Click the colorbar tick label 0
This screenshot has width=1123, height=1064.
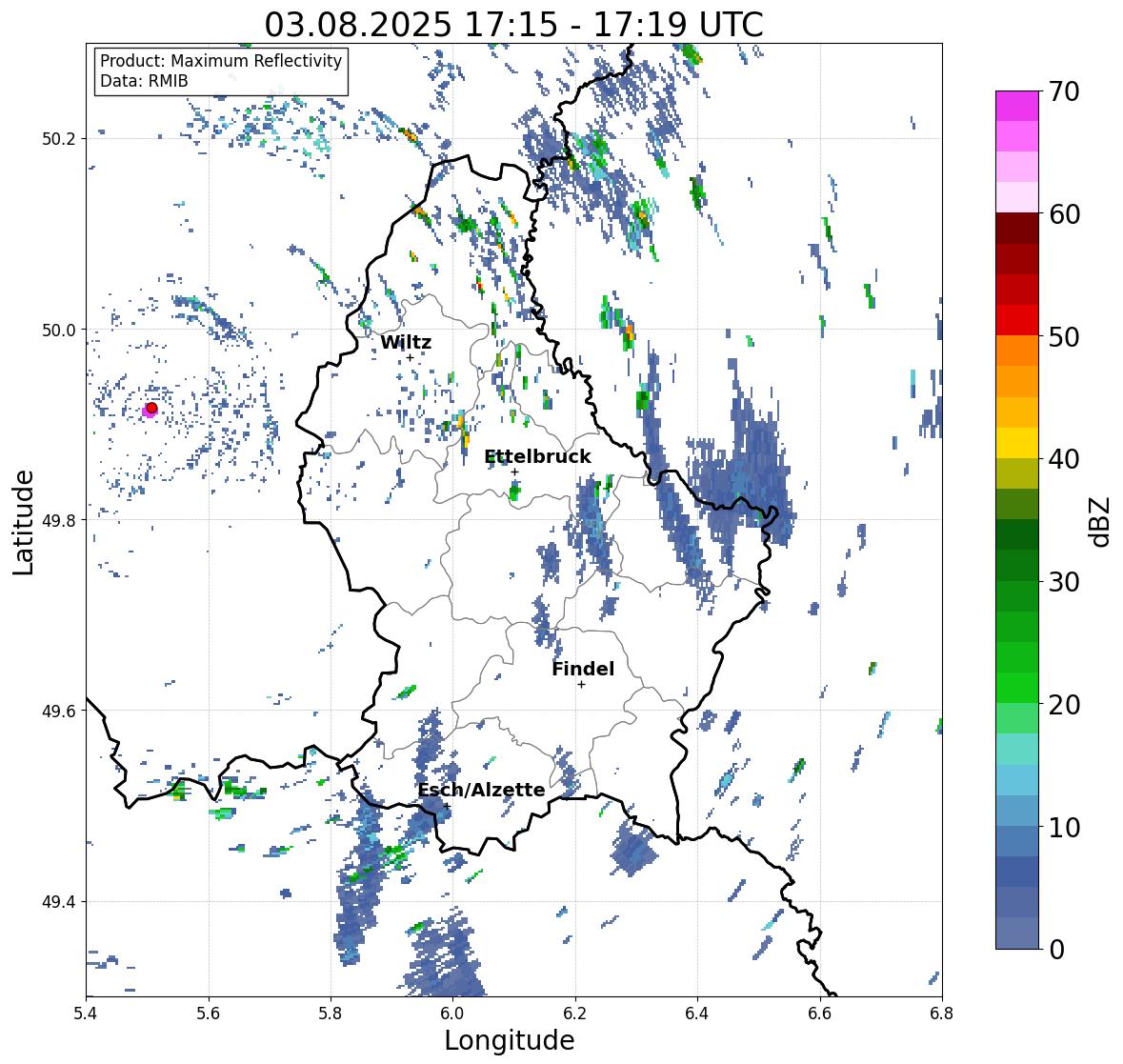click(1056, 950)
